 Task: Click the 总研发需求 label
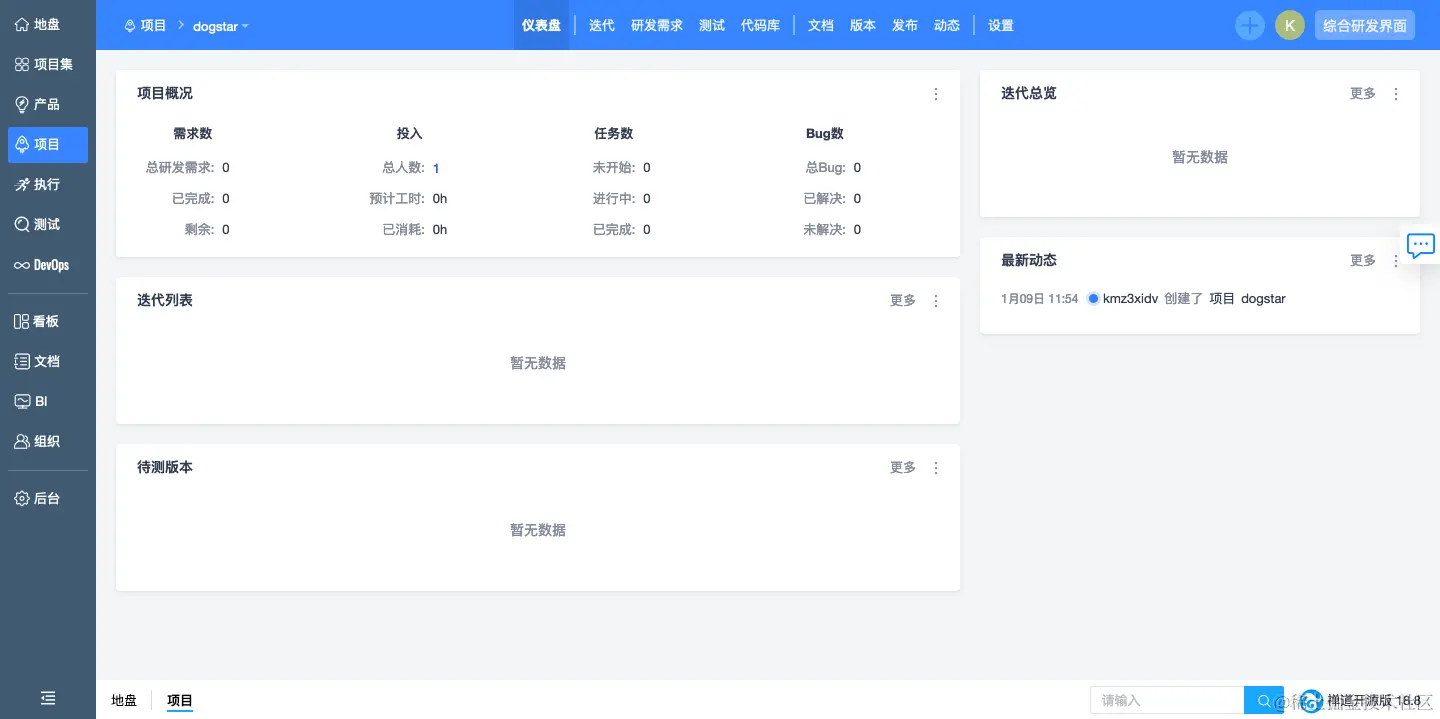pyautogui.click(x=180, y=168)
